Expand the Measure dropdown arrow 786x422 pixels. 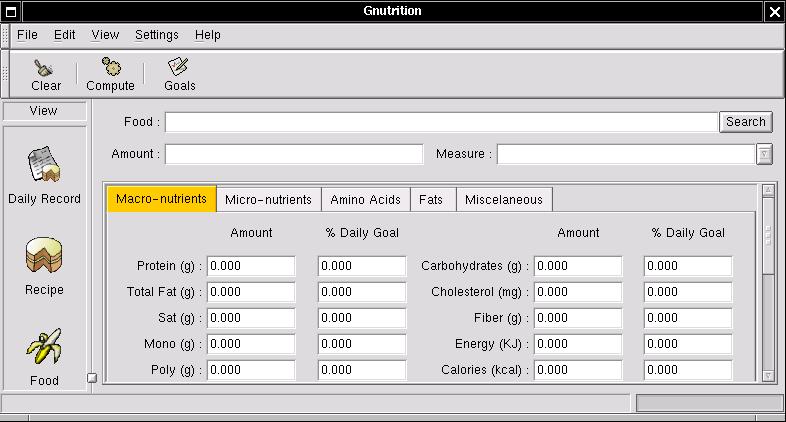764,154
